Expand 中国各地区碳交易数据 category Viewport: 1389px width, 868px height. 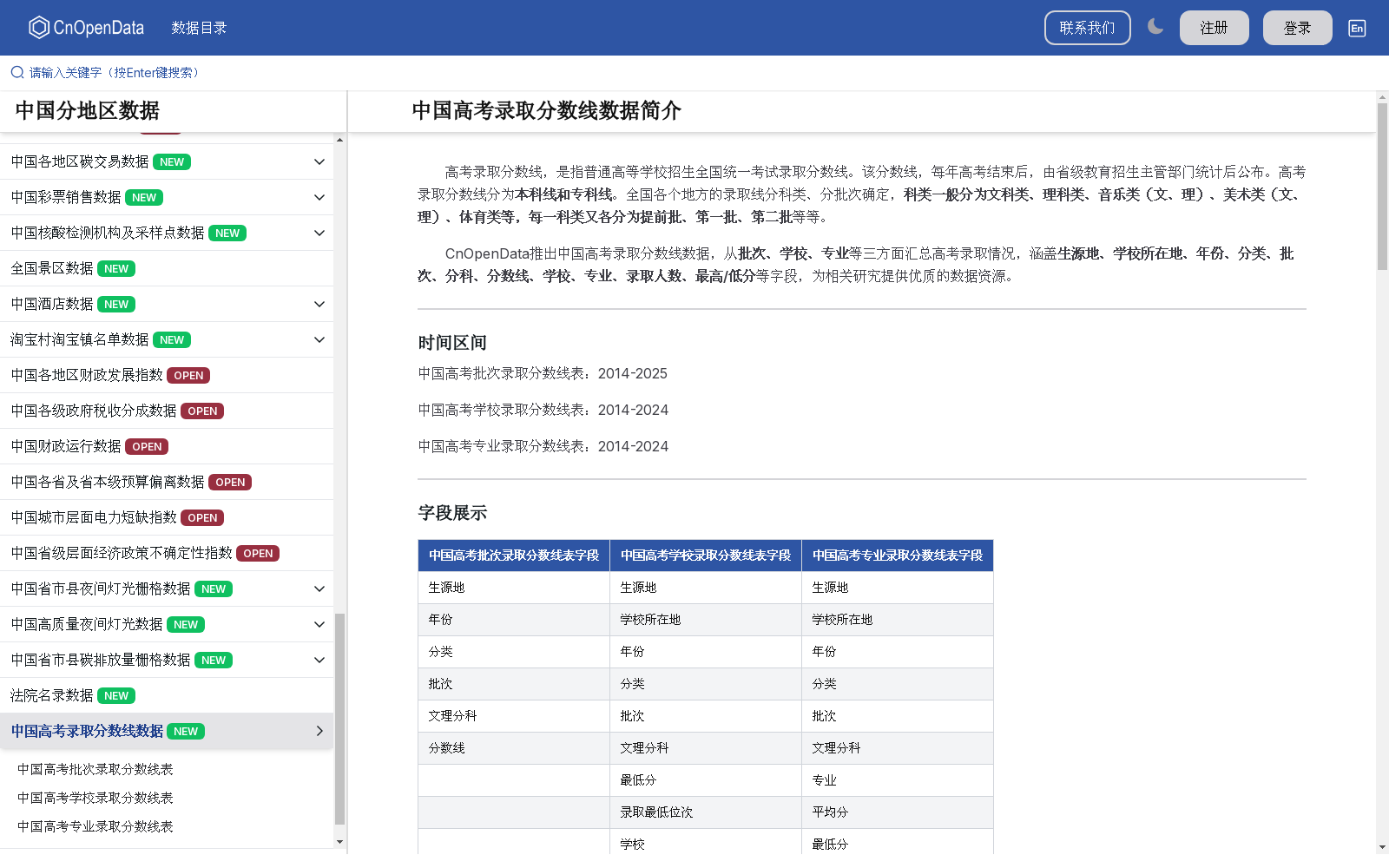(319, 161)
